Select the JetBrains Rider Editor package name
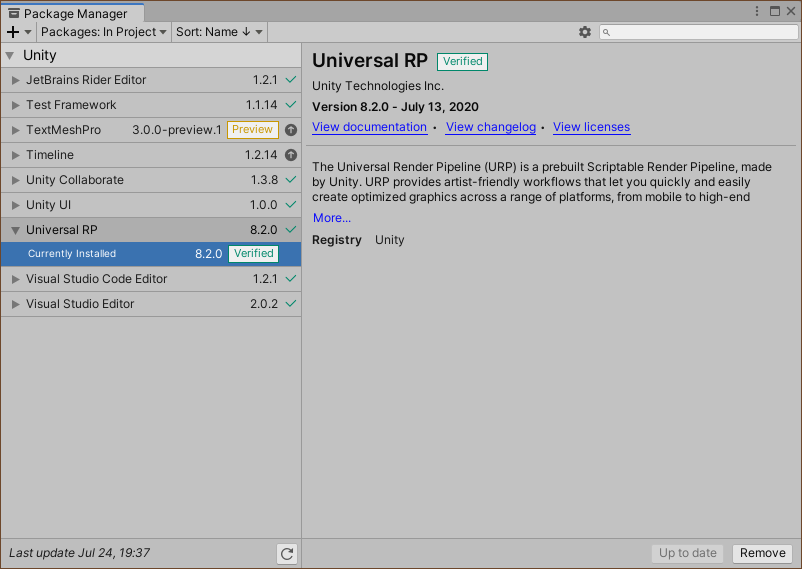The image size is (802, 569). point(86,80)
